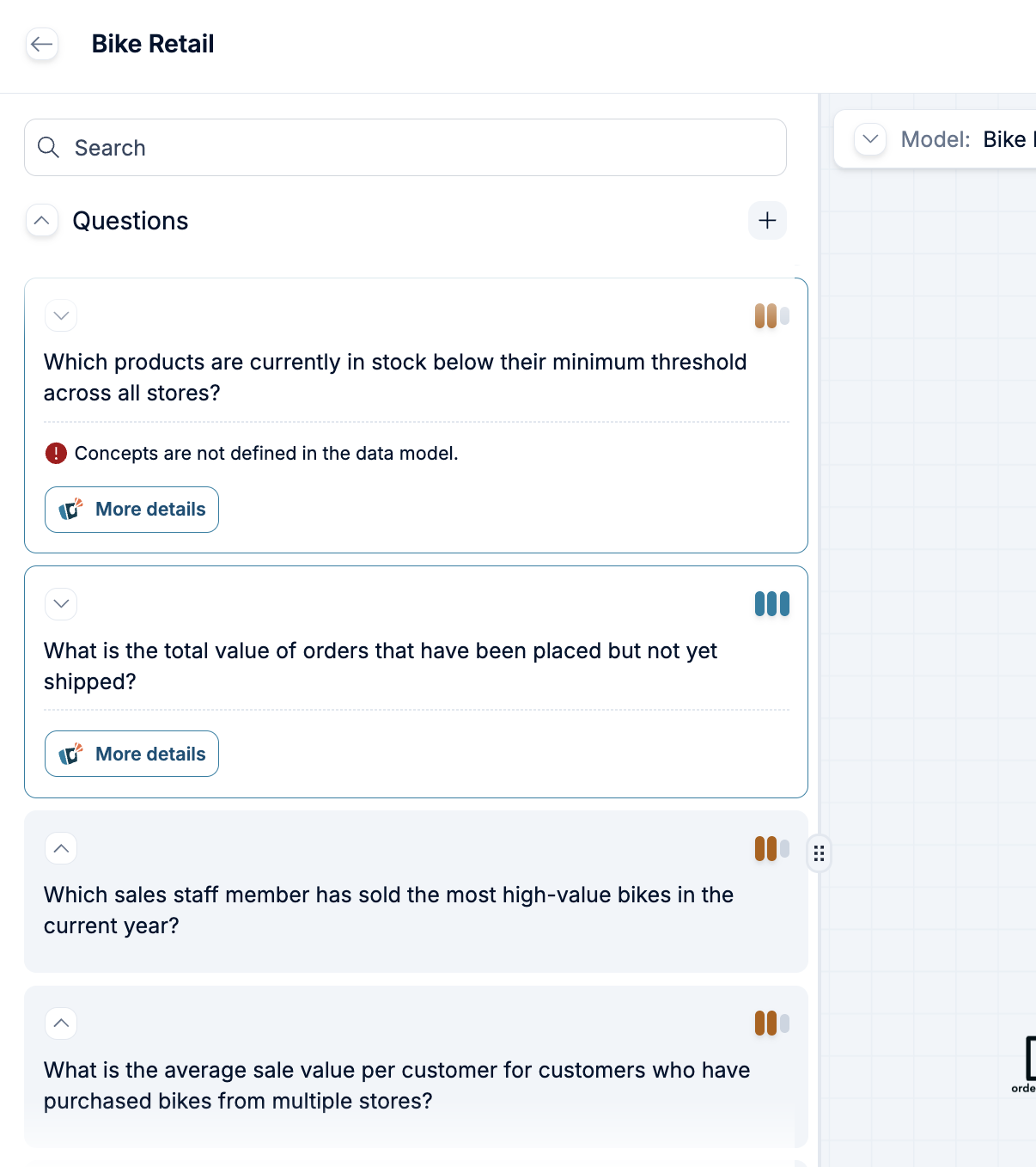Expand the average sale value question card

click(61, 1023)
